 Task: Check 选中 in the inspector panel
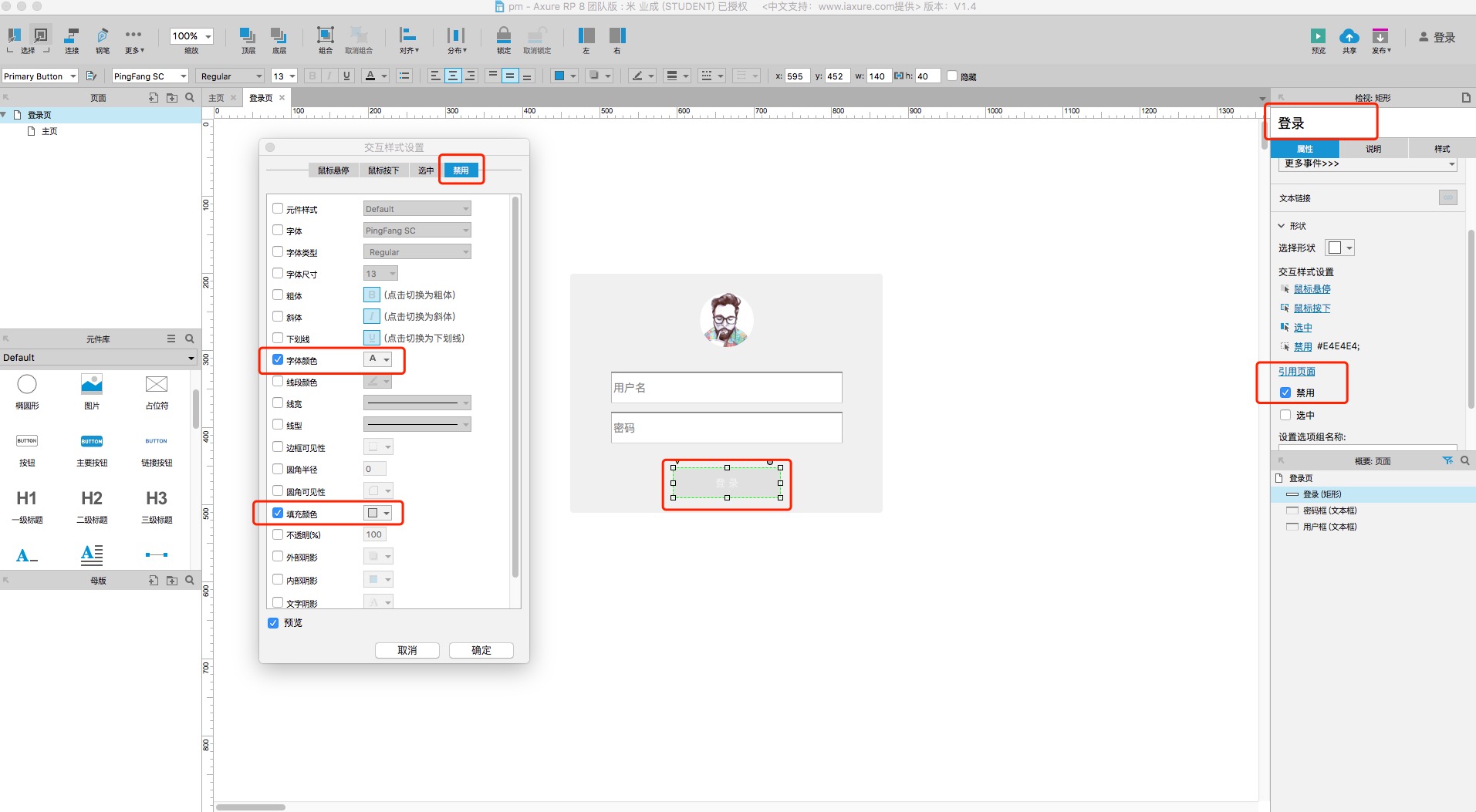1285,415
